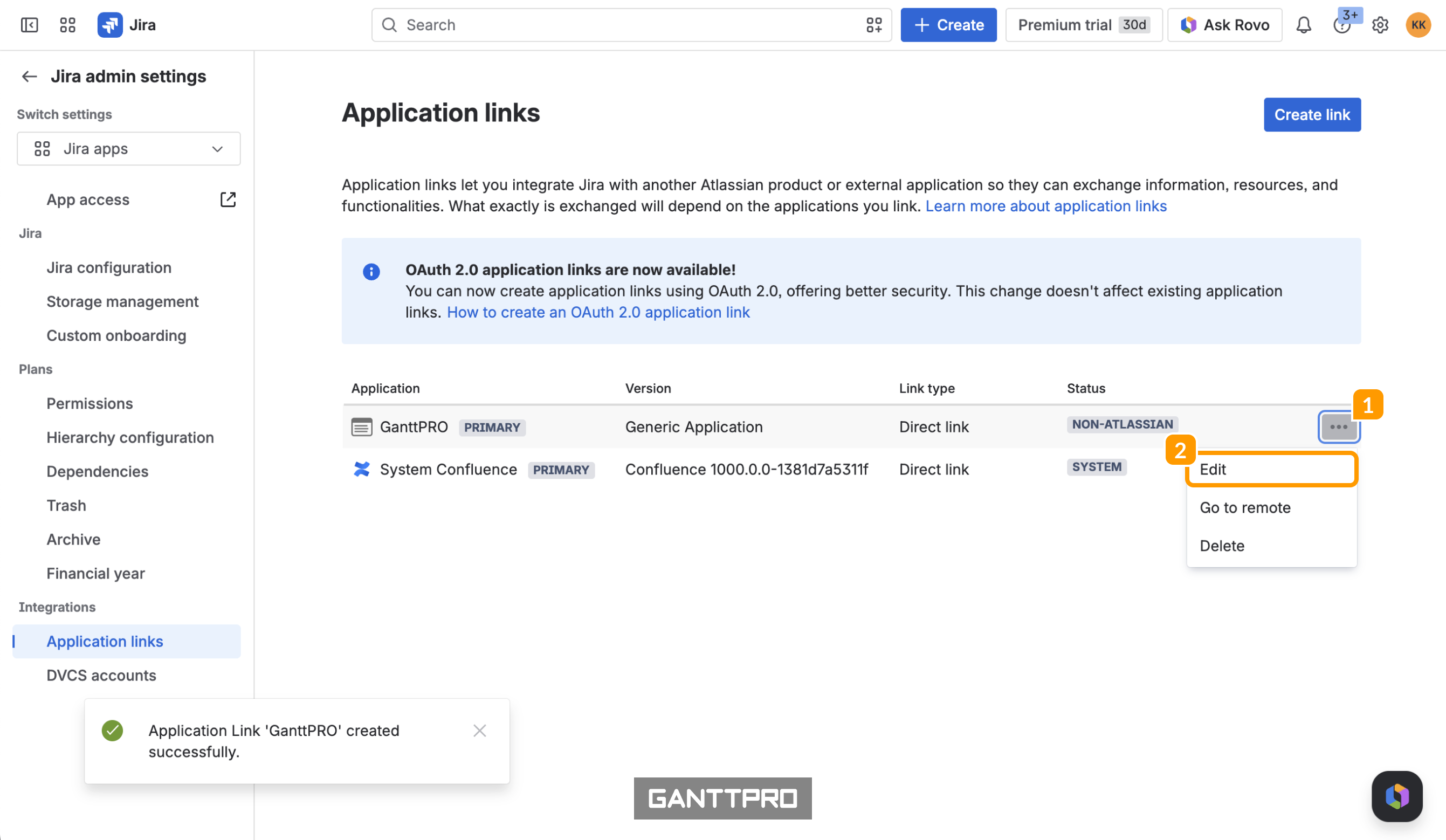
Task: Select Edit from the actions menu
Action: (x=1271, y=470)
